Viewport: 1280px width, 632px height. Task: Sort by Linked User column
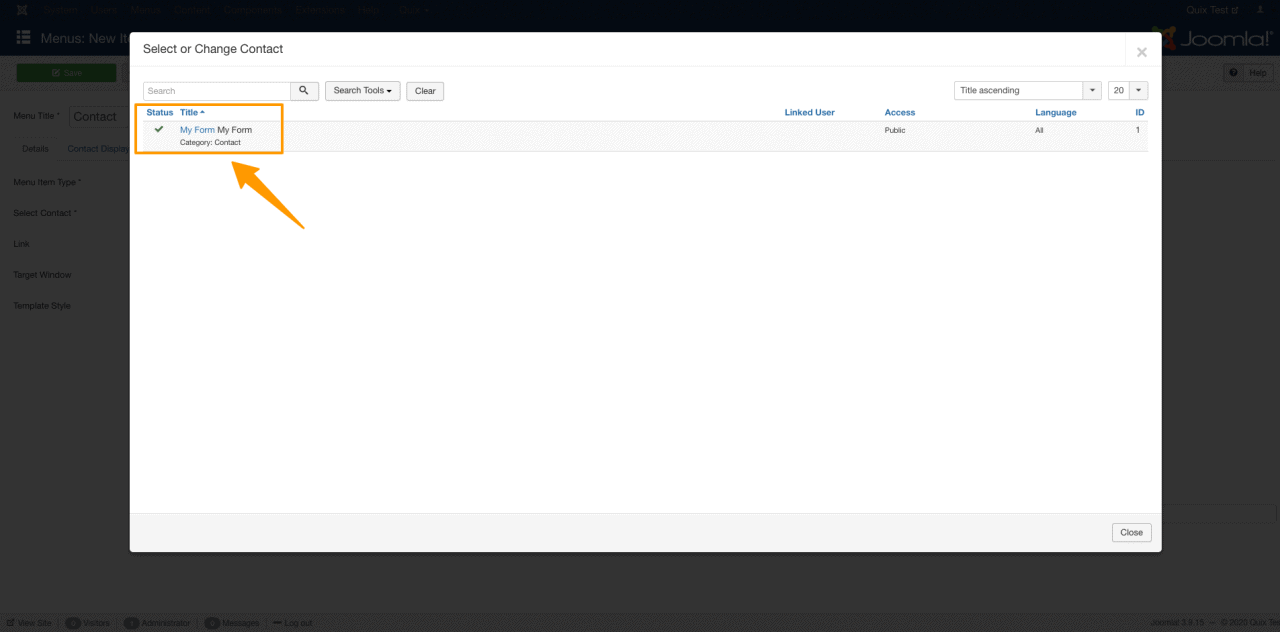809,112
